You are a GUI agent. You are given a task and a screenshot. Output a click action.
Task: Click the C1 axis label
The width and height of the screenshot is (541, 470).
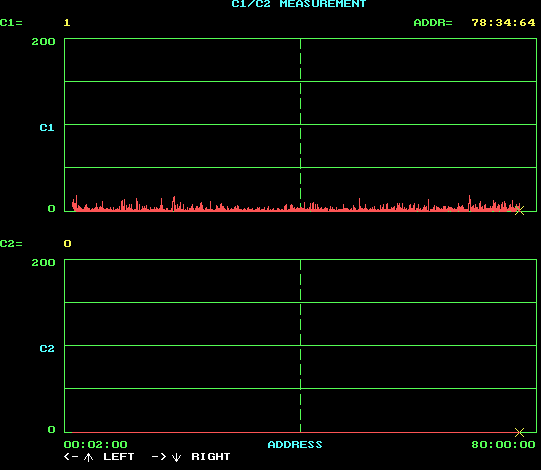click(x=47, y=128)
